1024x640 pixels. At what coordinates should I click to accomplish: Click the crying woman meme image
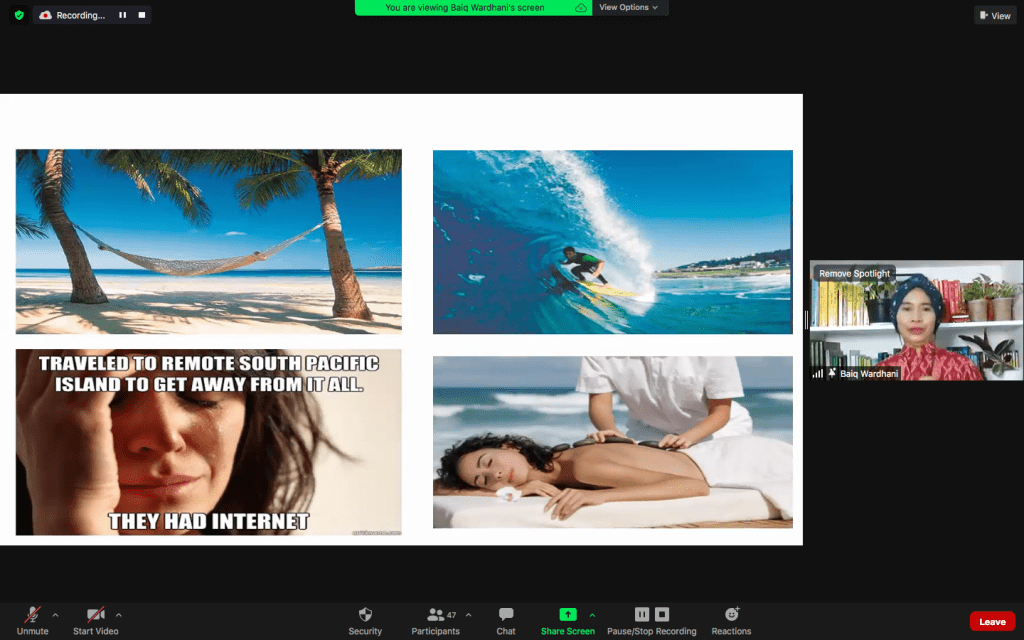(208, 442)
